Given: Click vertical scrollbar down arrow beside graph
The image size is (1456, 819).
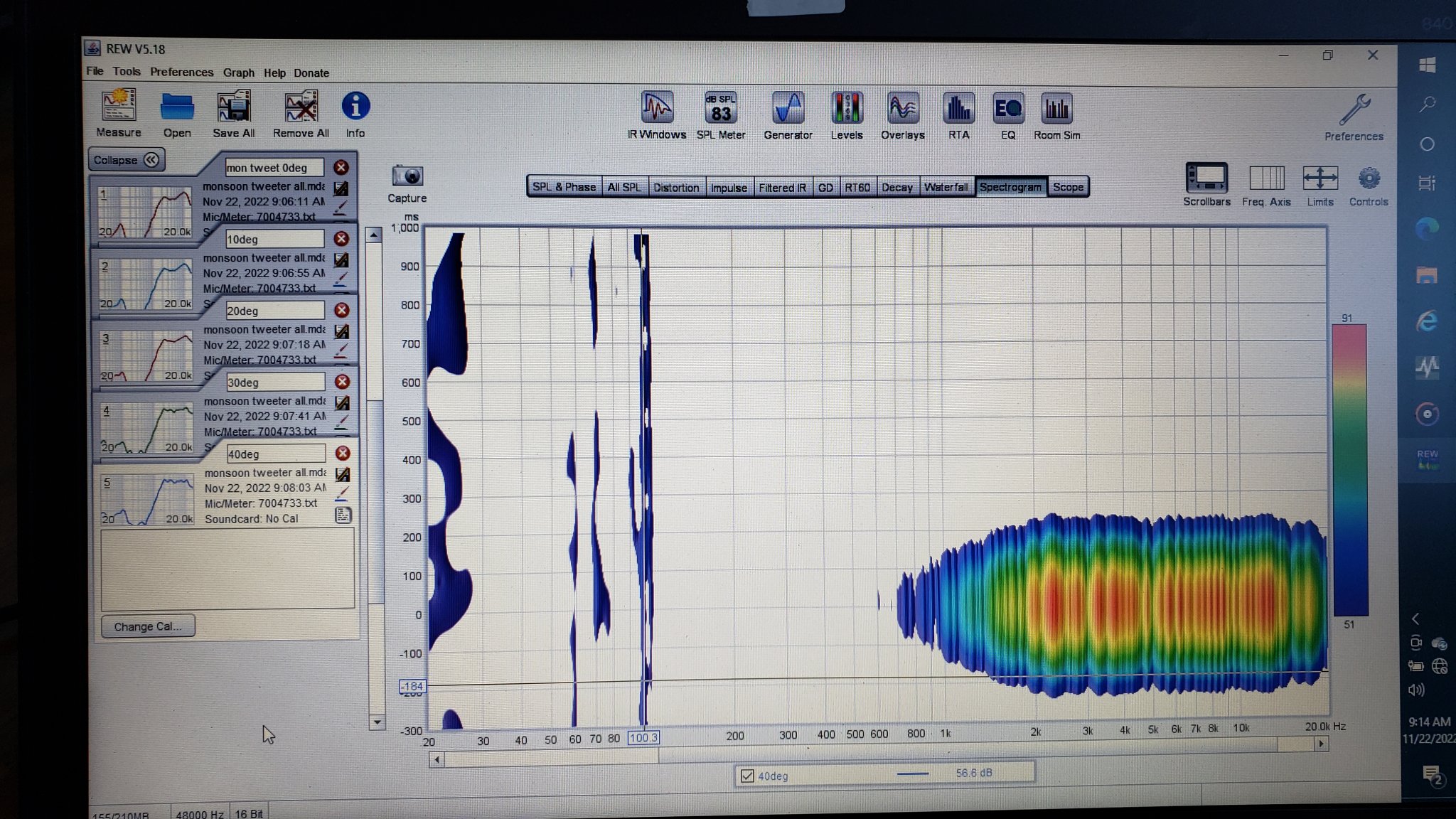Looking at the screenshot, I should point(377,722).
